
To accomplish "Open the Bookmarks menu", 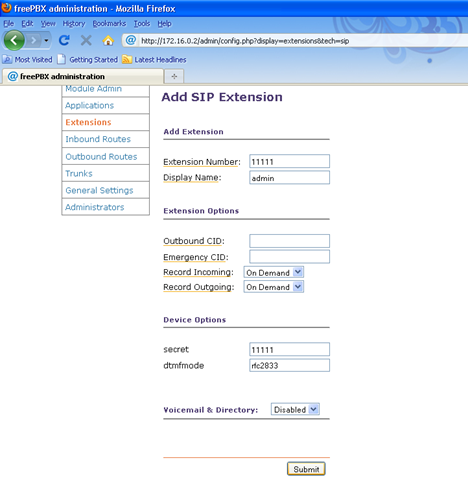I will point(109,24).
